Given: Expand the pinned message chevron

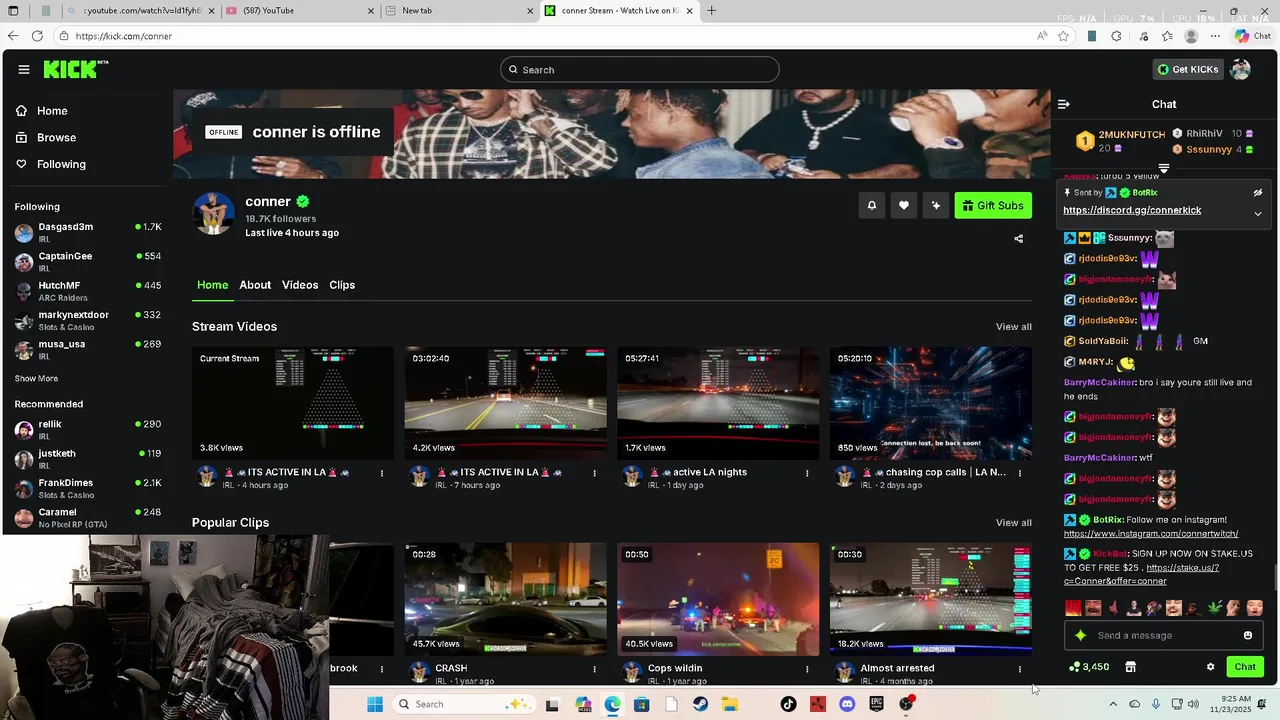Looking at the screenshot, I should click(1258, 213).
